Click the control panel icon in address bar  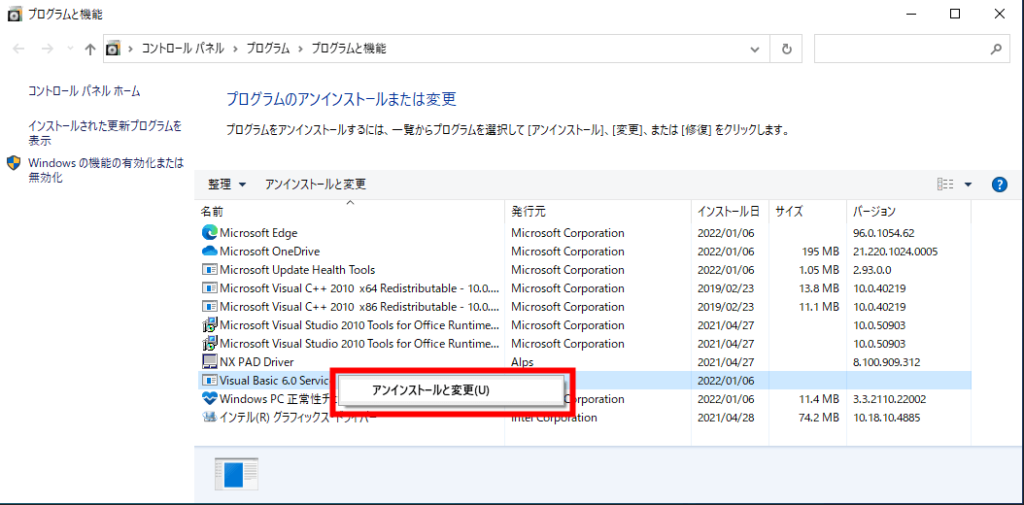113,49
